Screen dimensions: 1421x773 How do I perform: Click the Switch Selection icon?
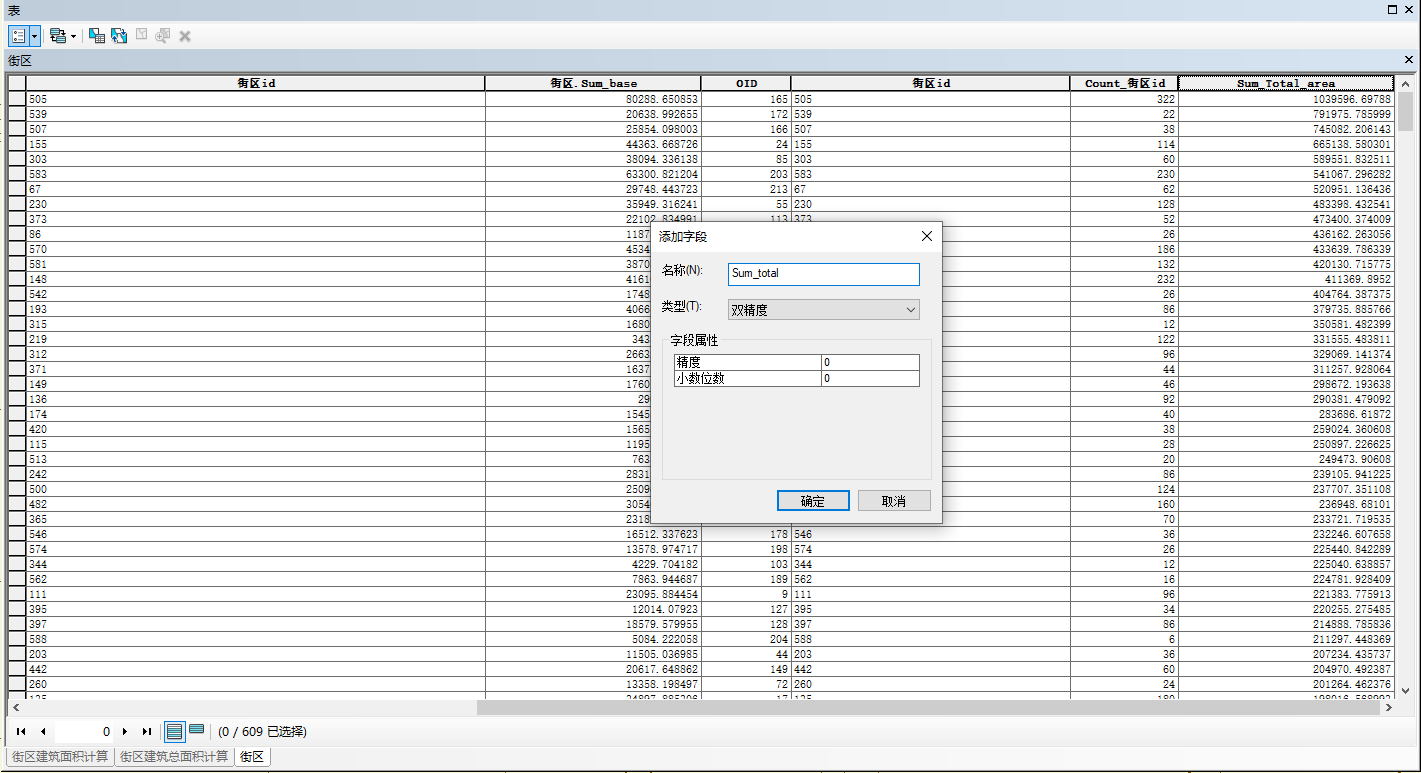(119, 36)
